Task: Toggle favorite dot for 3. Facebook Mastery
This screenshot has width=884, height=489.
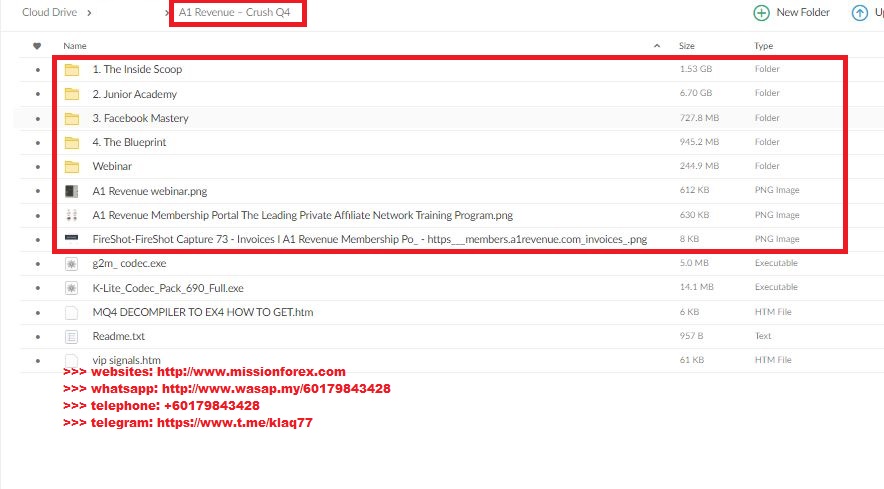Action: [x=38, y=118]
